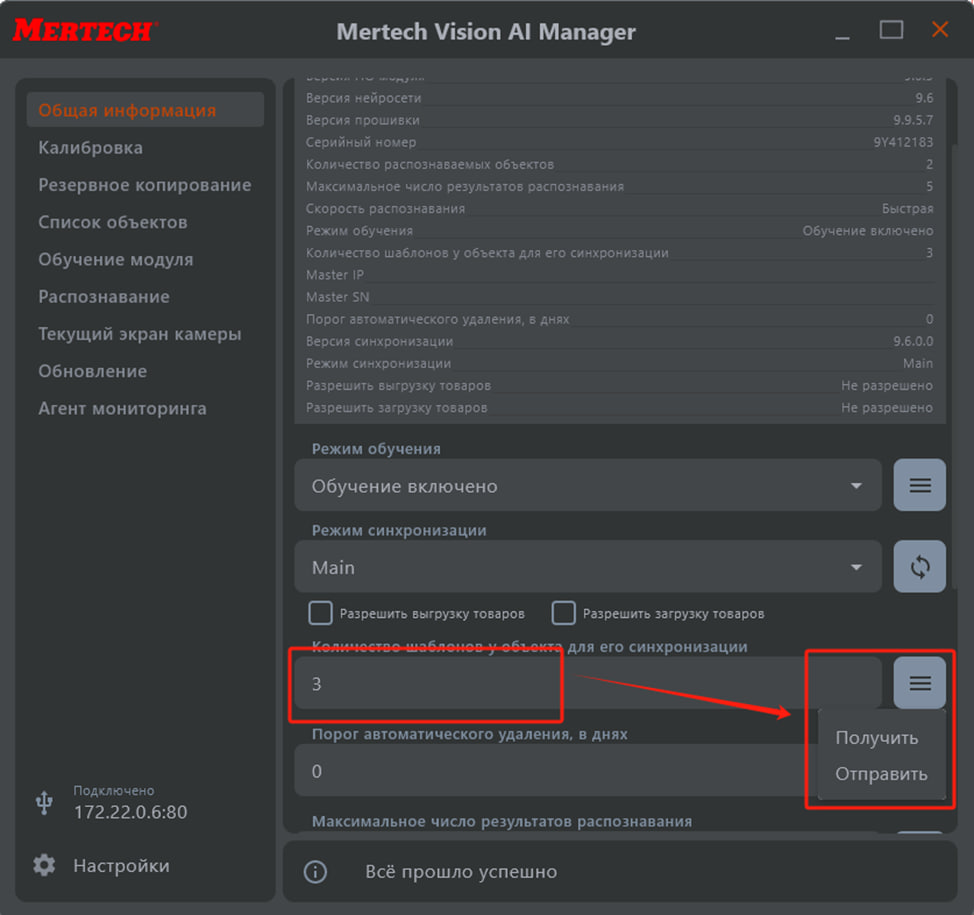Open Список объектов in sidebar
974x915 pixels.
click(113, 222)
